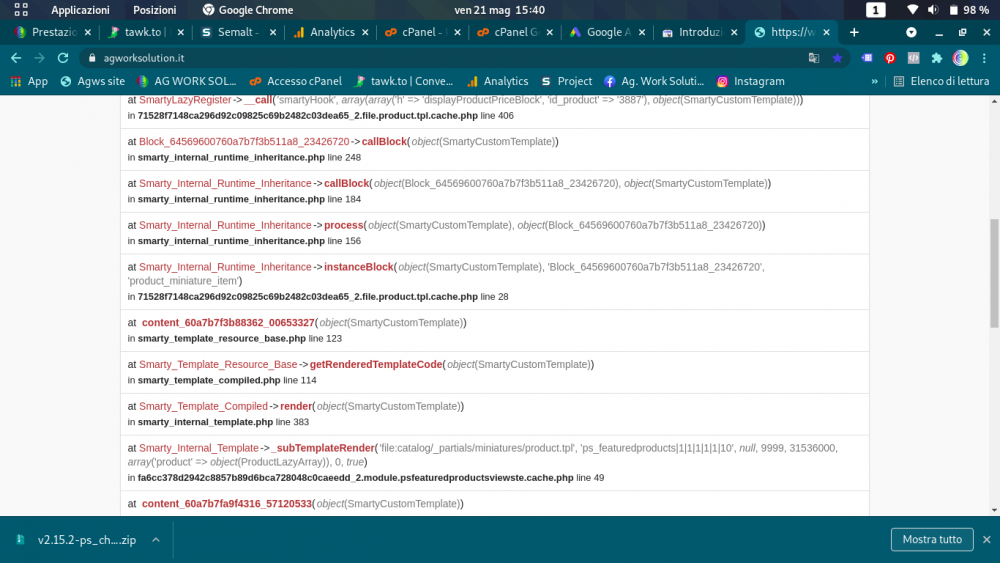This screenshot has height=563, width=1000.
Task: Open the Agws site bookmark
Action: click(x=92, y=82)
